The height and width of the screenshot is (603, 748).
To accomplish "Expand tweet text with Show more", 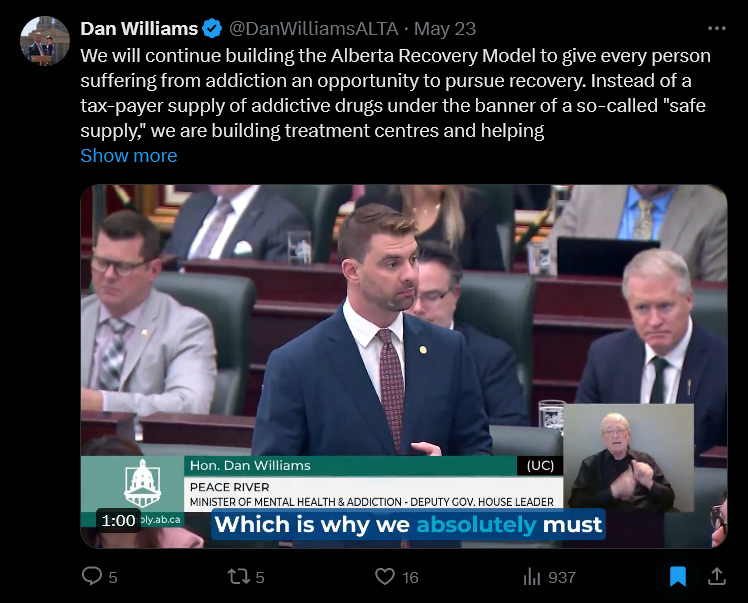I will click(129, 156).
